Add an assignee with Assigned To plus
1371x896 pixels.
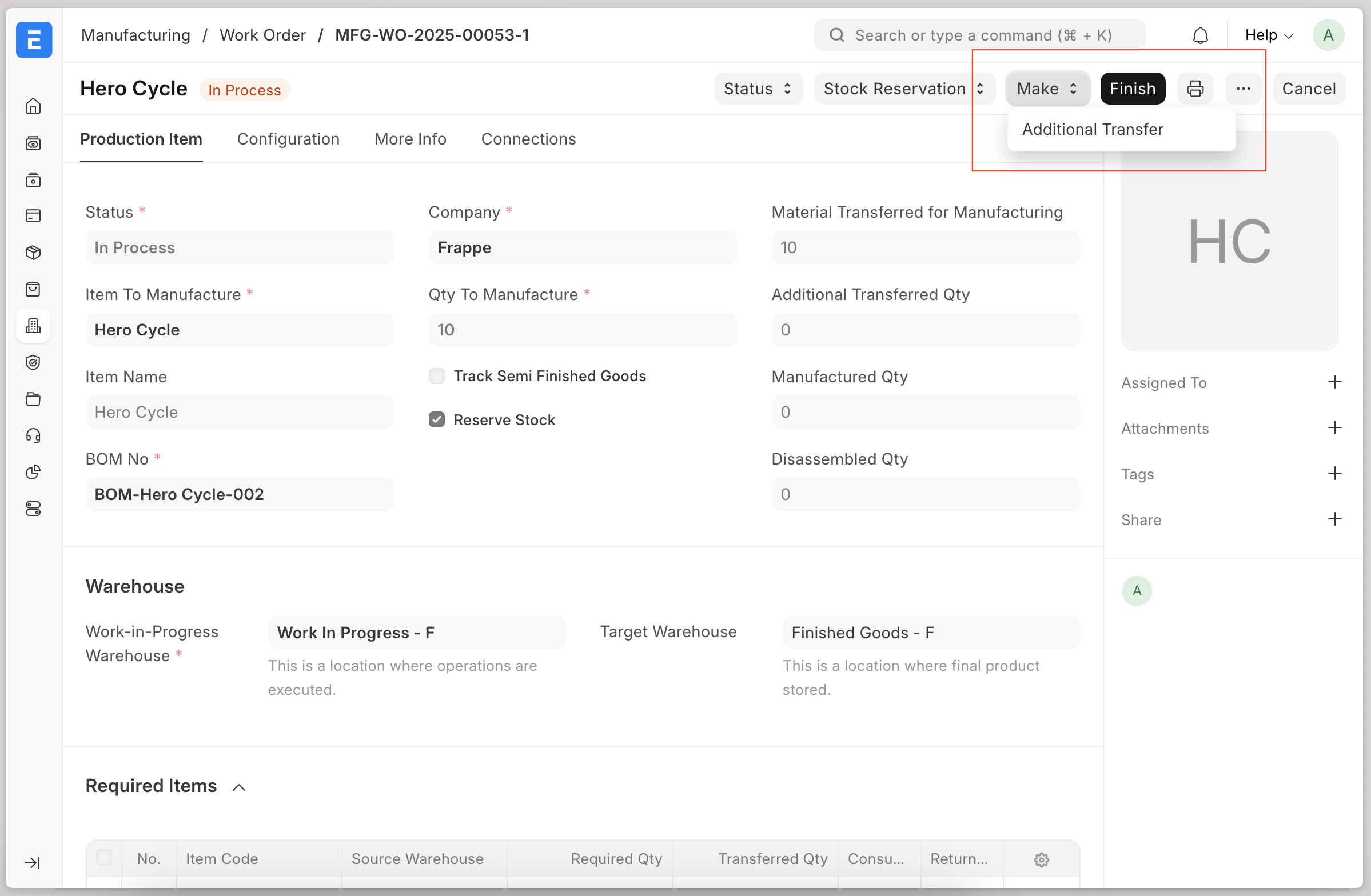(1334, 382)
